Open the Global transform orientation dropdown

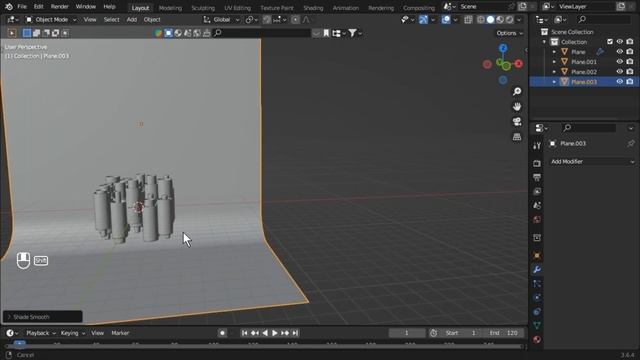click(x=222, y=20)
